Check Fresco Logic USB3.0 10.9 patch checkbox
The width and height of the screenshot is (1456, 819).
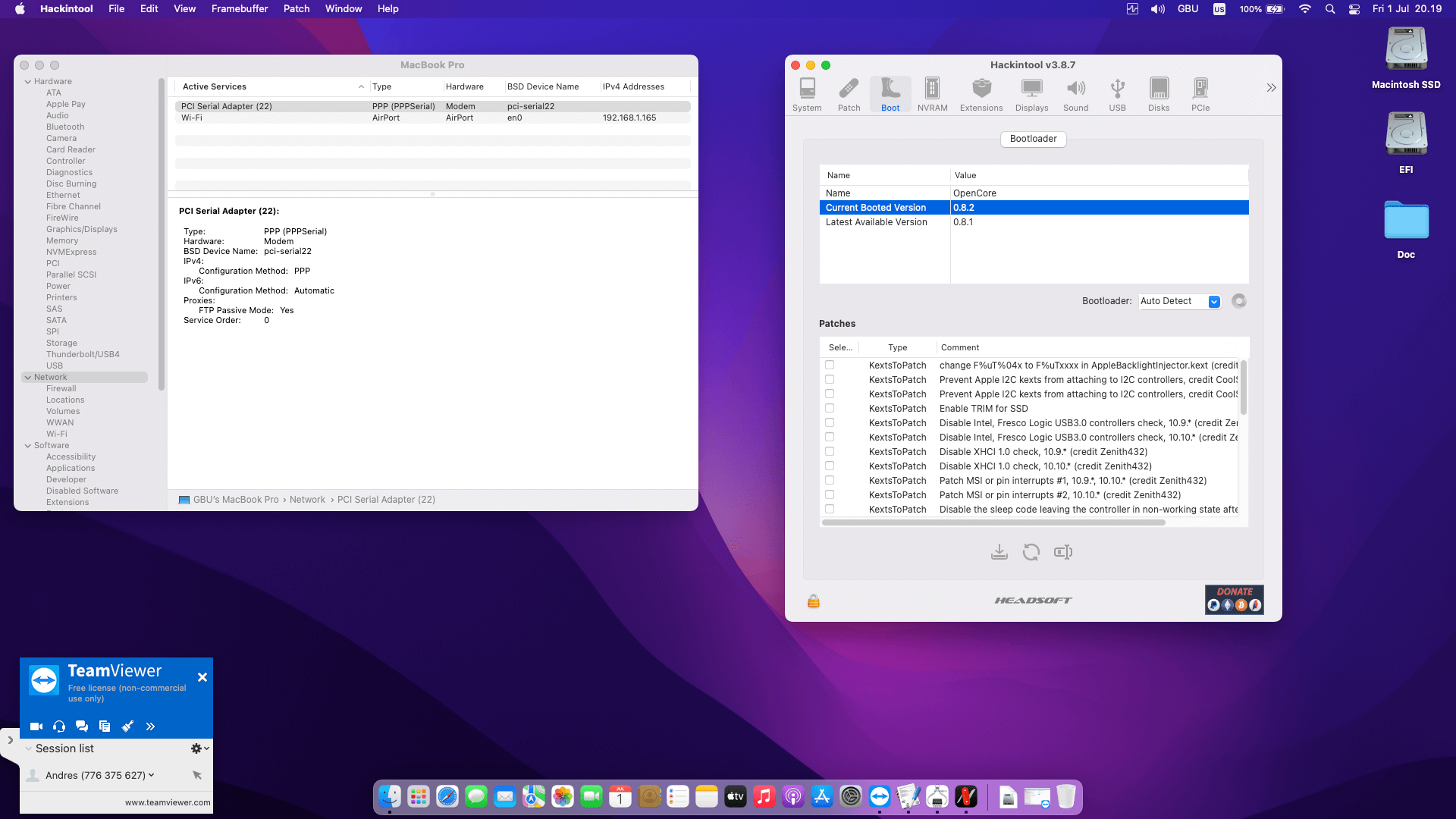830,423
